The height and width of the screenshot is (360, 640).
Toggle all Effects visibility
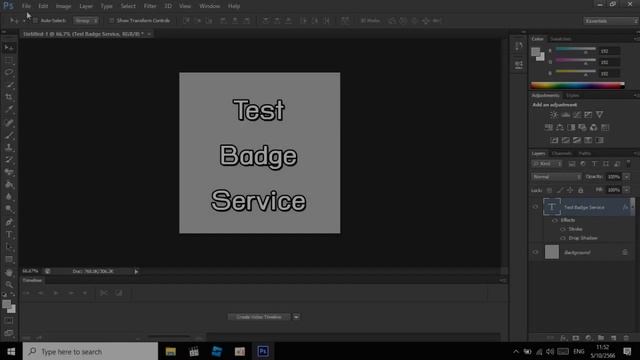point(555,220)
